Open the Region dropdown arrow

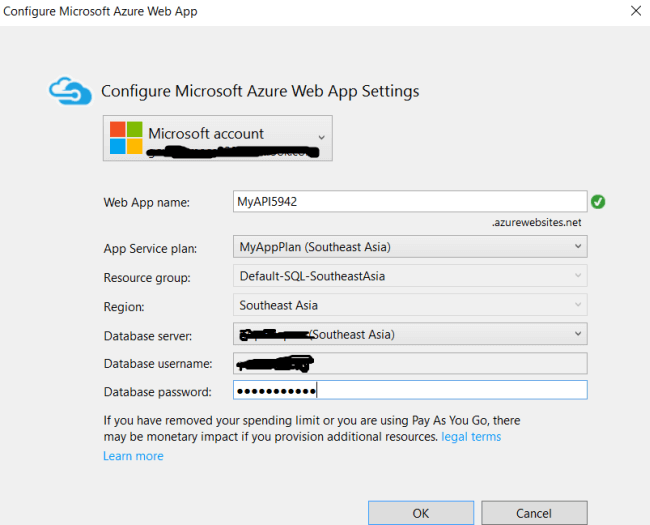tap(578, 305)
